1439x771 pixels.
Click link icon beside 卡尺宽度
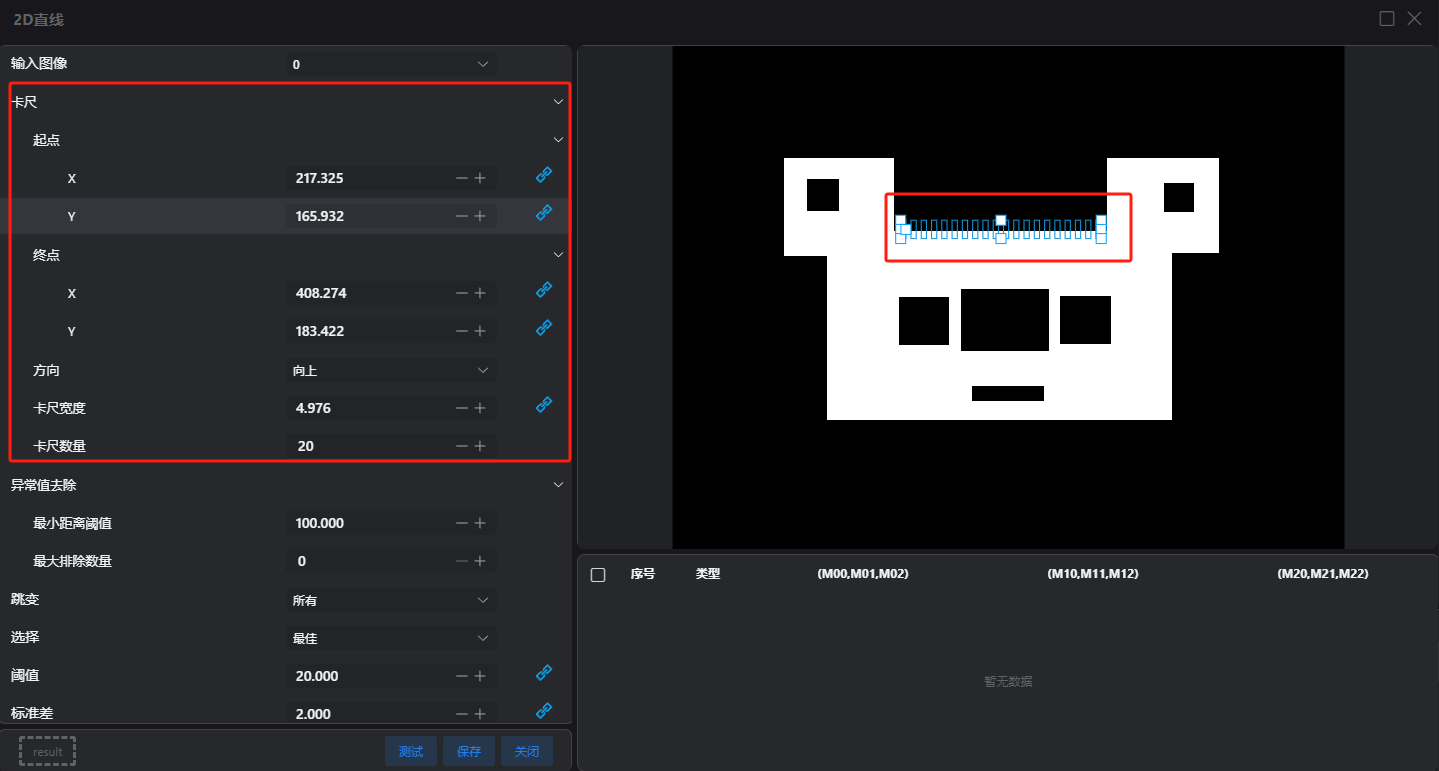[x=544, y=405]
